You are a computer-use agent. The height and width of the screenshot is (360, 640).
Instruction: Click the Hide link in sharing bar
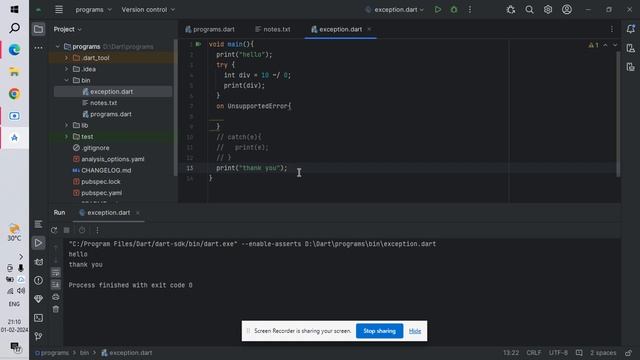click(x=415, y=331)
